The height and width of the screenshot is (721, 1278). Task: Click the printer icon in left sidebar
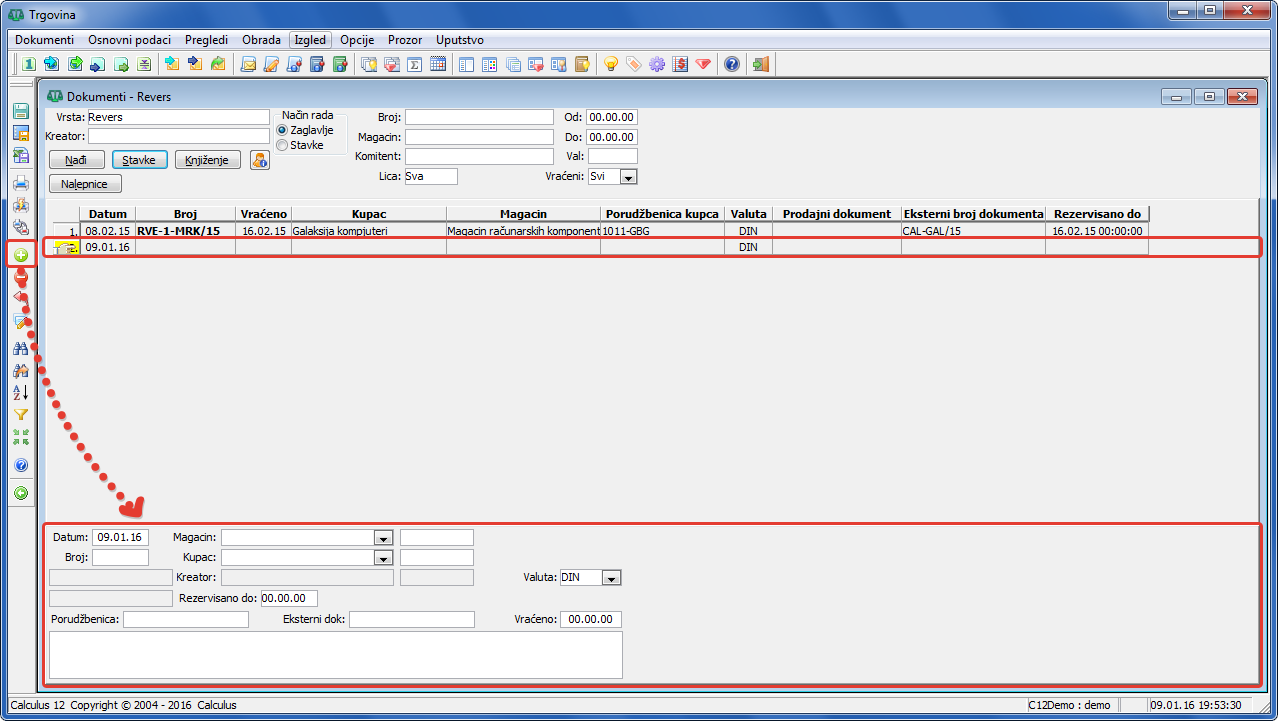20,183
